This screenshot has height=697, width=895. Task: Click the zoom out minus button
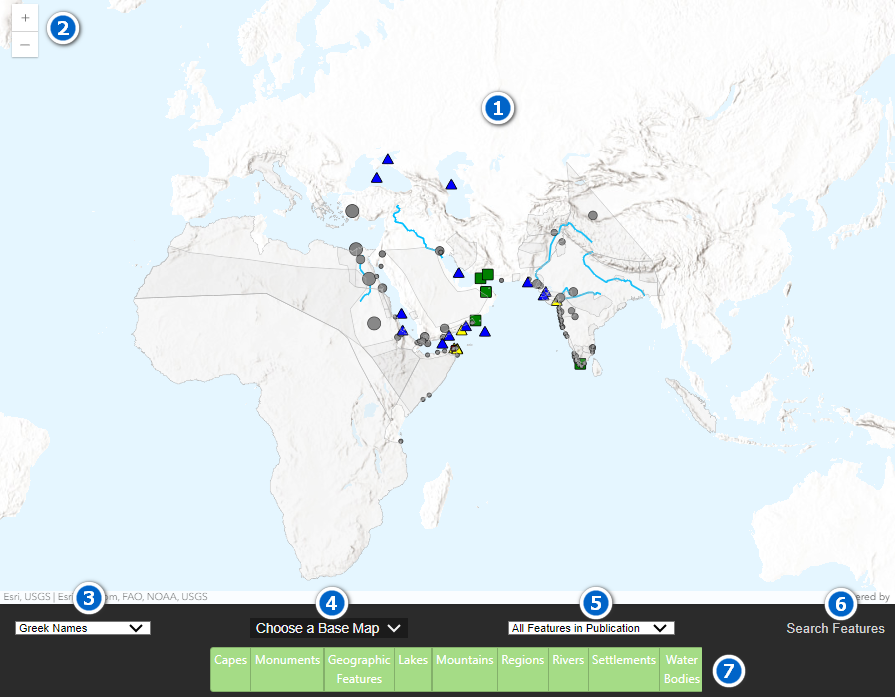point(25,44)
